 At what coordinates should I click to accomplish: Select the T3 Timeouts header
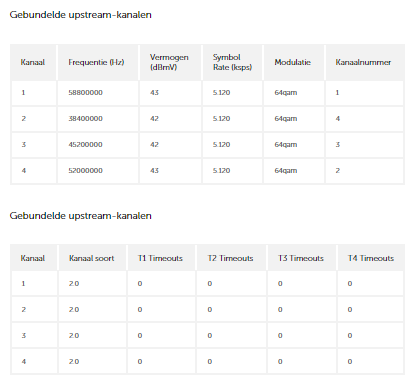301,258
